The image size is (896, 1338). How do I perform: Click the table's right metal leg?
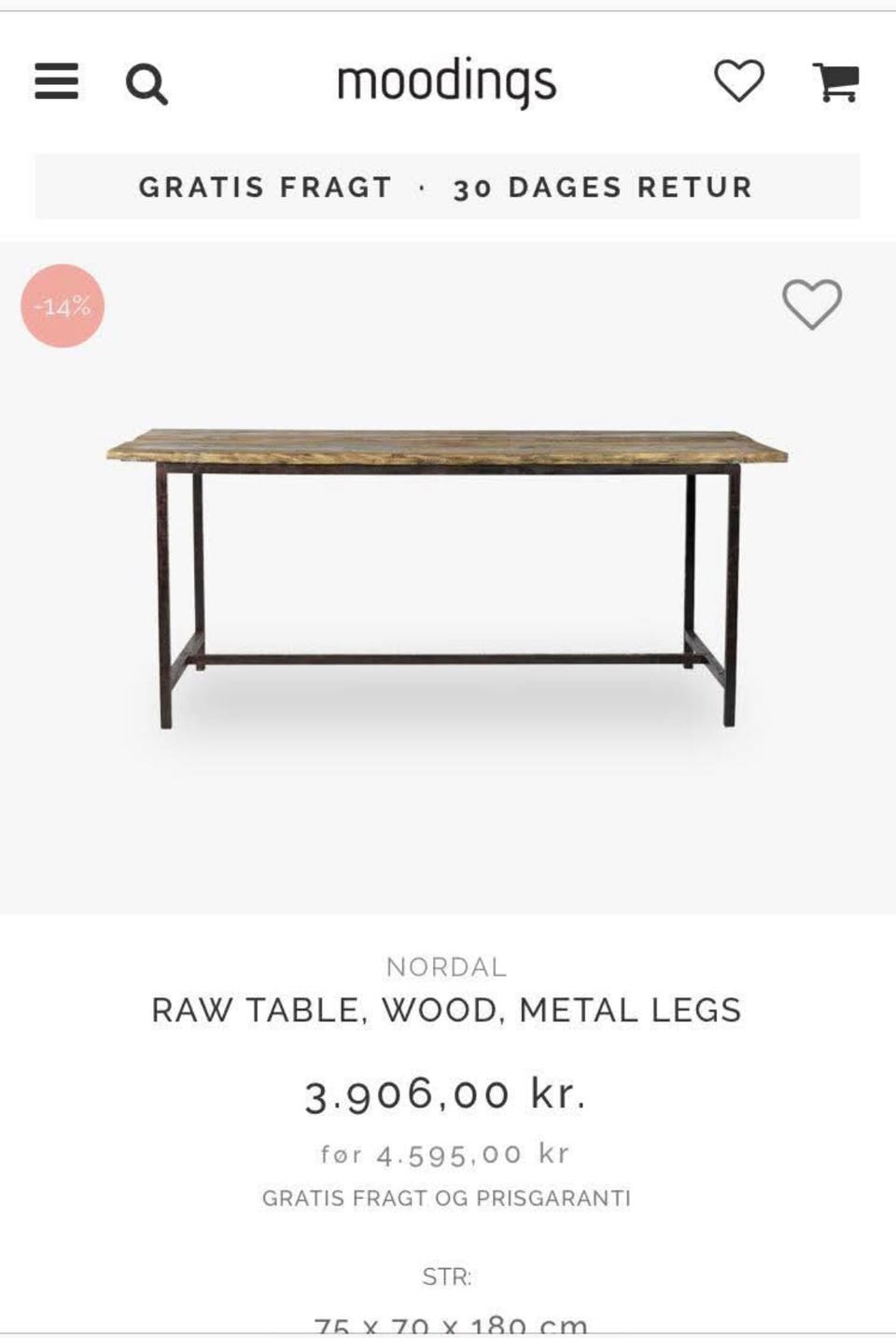pos(730,598)
